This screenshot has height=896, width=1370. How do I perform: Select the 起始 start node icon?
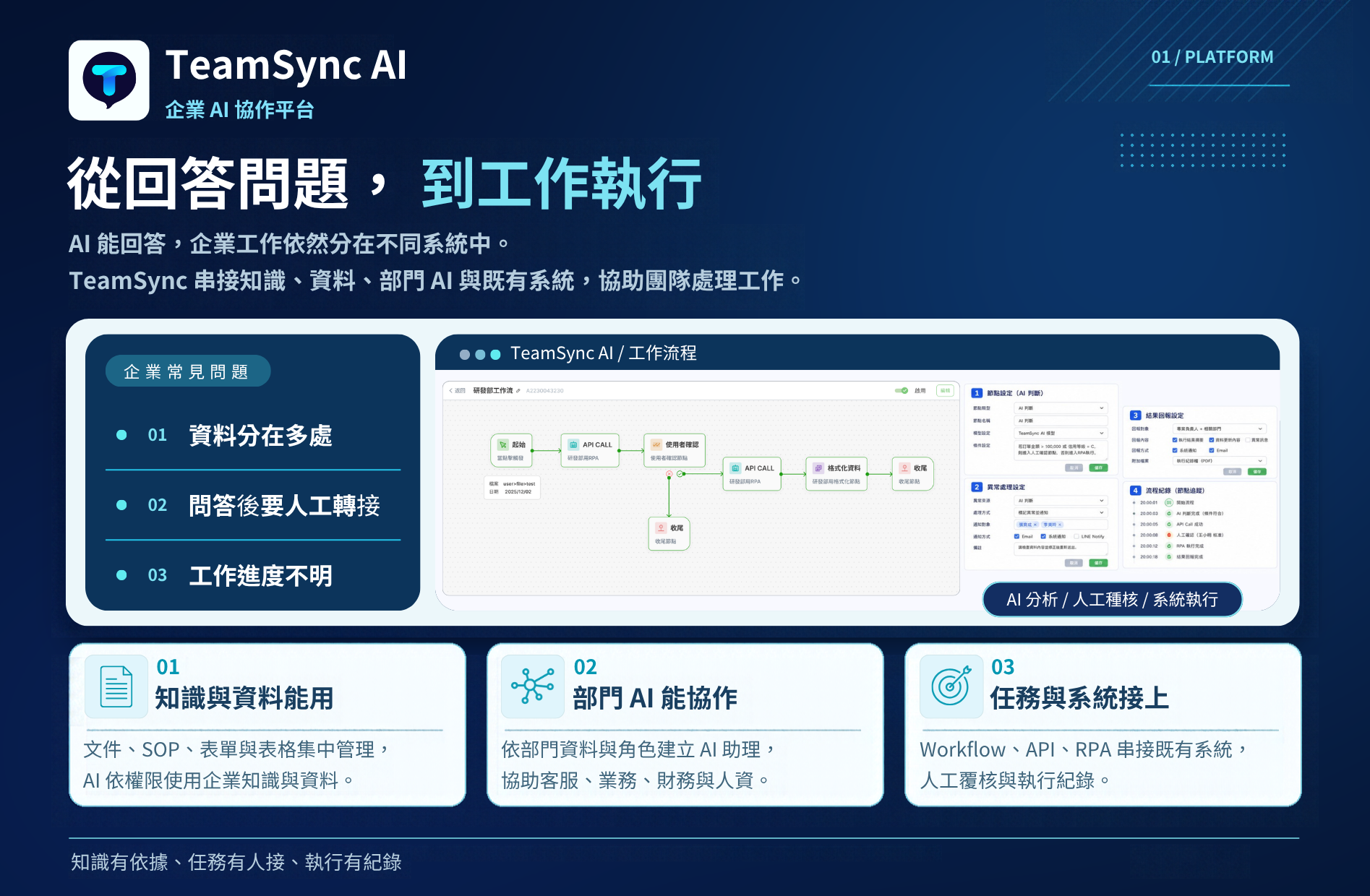point(502,444)
